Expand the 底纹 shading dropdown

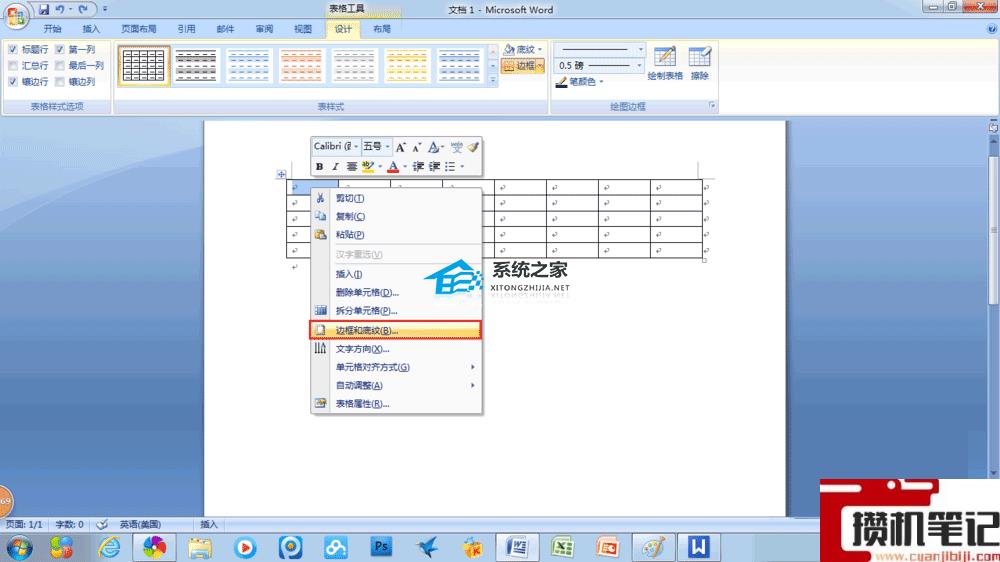point(540,49)
